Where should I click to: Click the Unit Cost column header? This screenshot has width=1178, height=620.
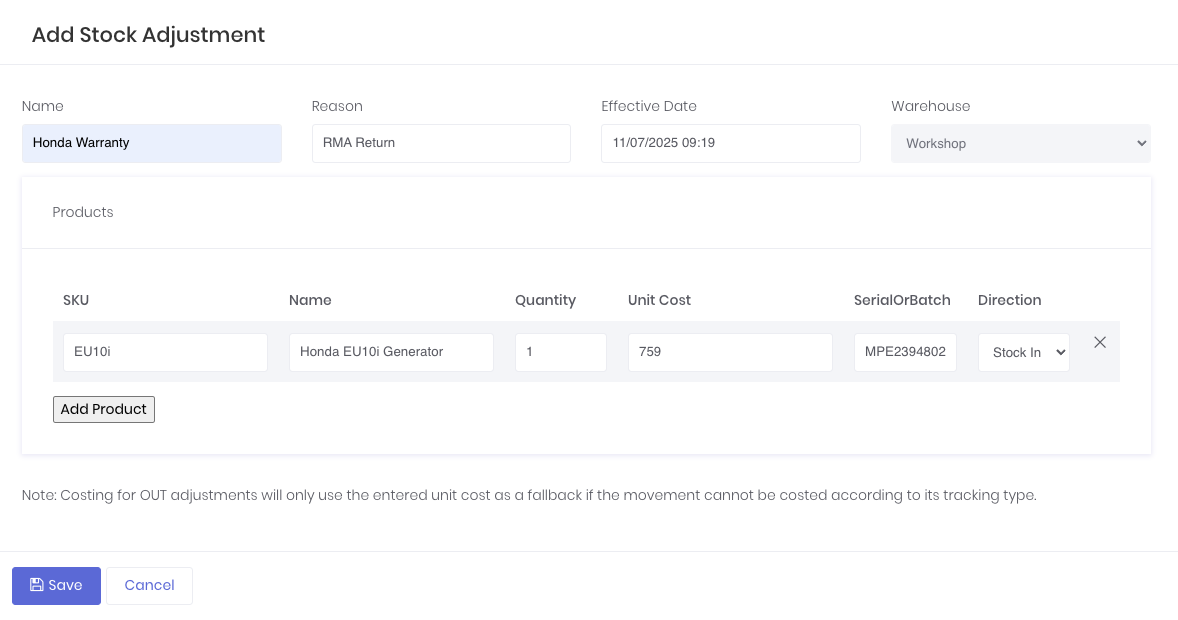(659, 300)
